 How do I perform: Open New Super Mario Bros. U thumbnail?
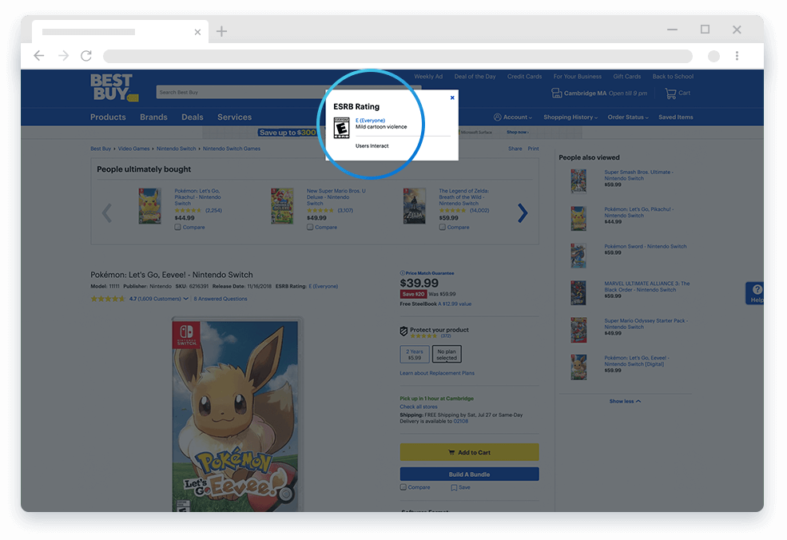(282, 206)
